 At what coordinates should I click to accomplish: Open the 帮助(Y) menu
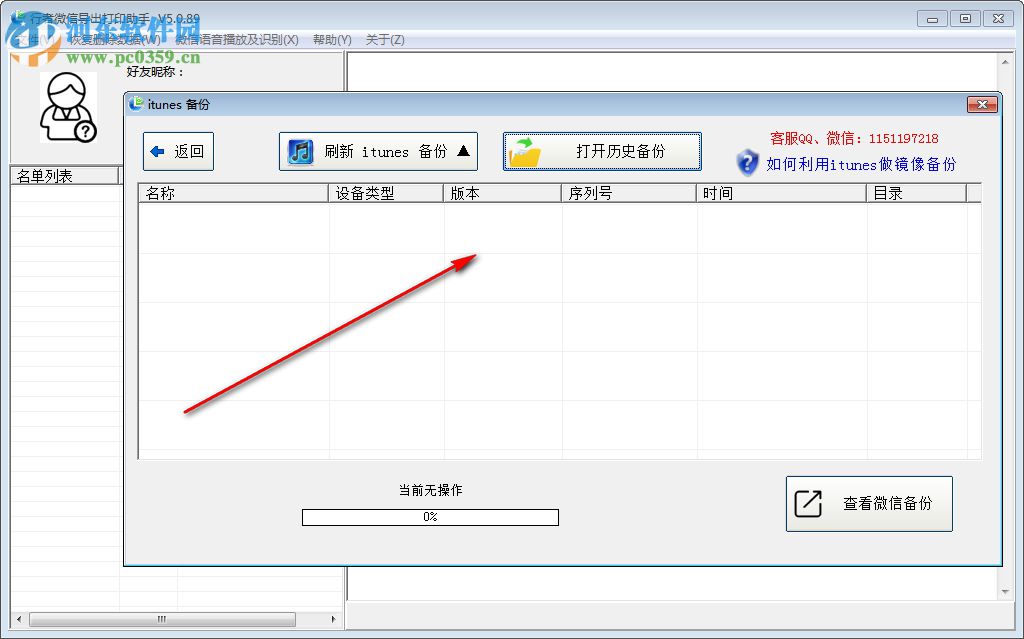pyautogui.click(x=333, y=39)
